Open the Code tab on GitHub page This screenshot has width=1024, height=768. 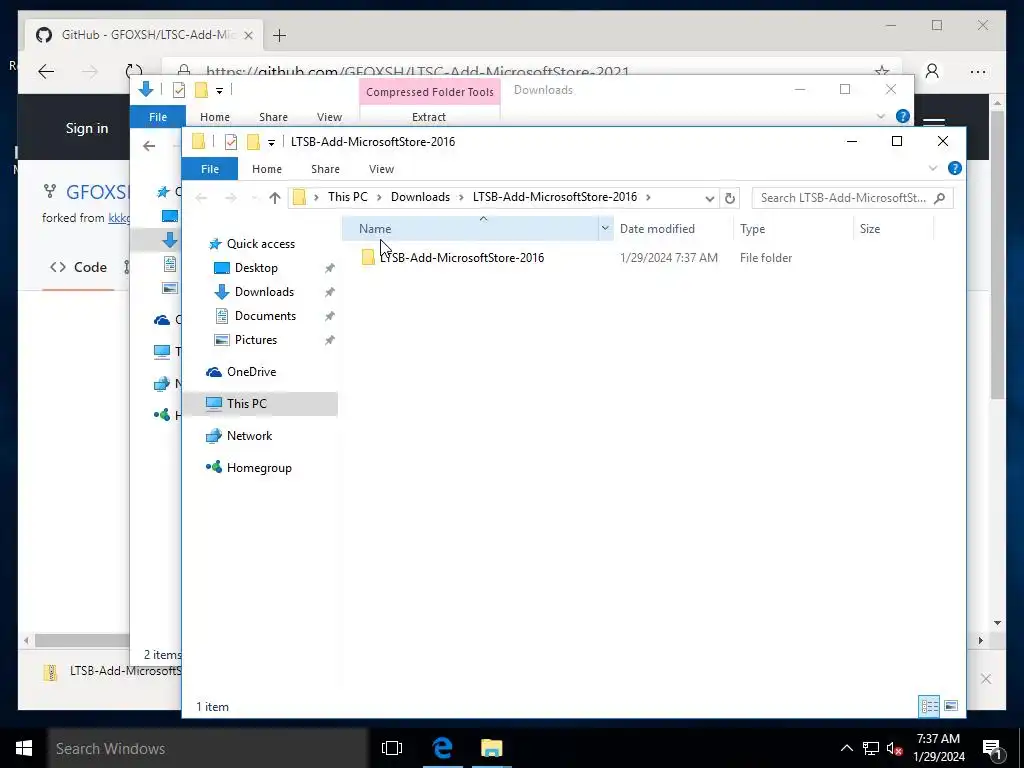click(x=78, y=267)
